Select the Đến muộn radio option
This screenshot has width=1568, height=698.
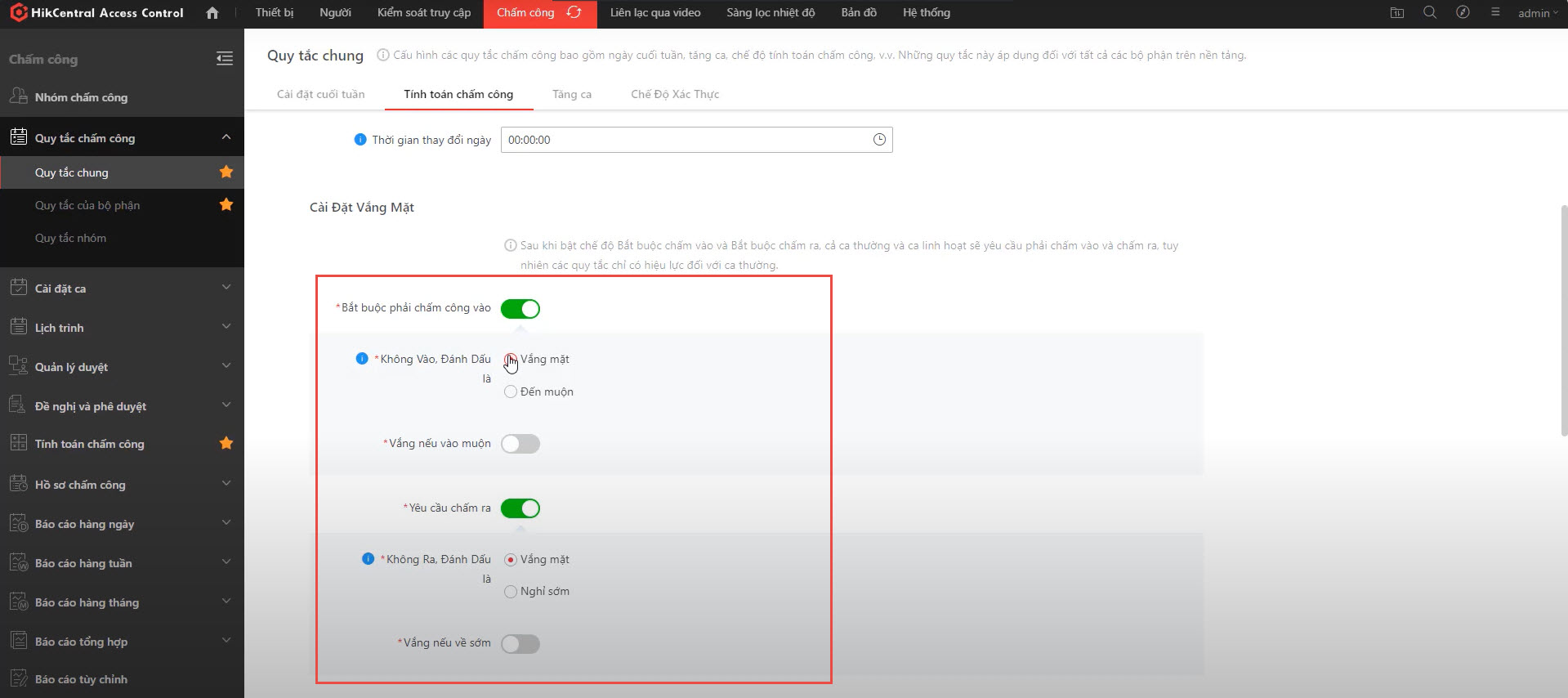(x=511, y=392)
